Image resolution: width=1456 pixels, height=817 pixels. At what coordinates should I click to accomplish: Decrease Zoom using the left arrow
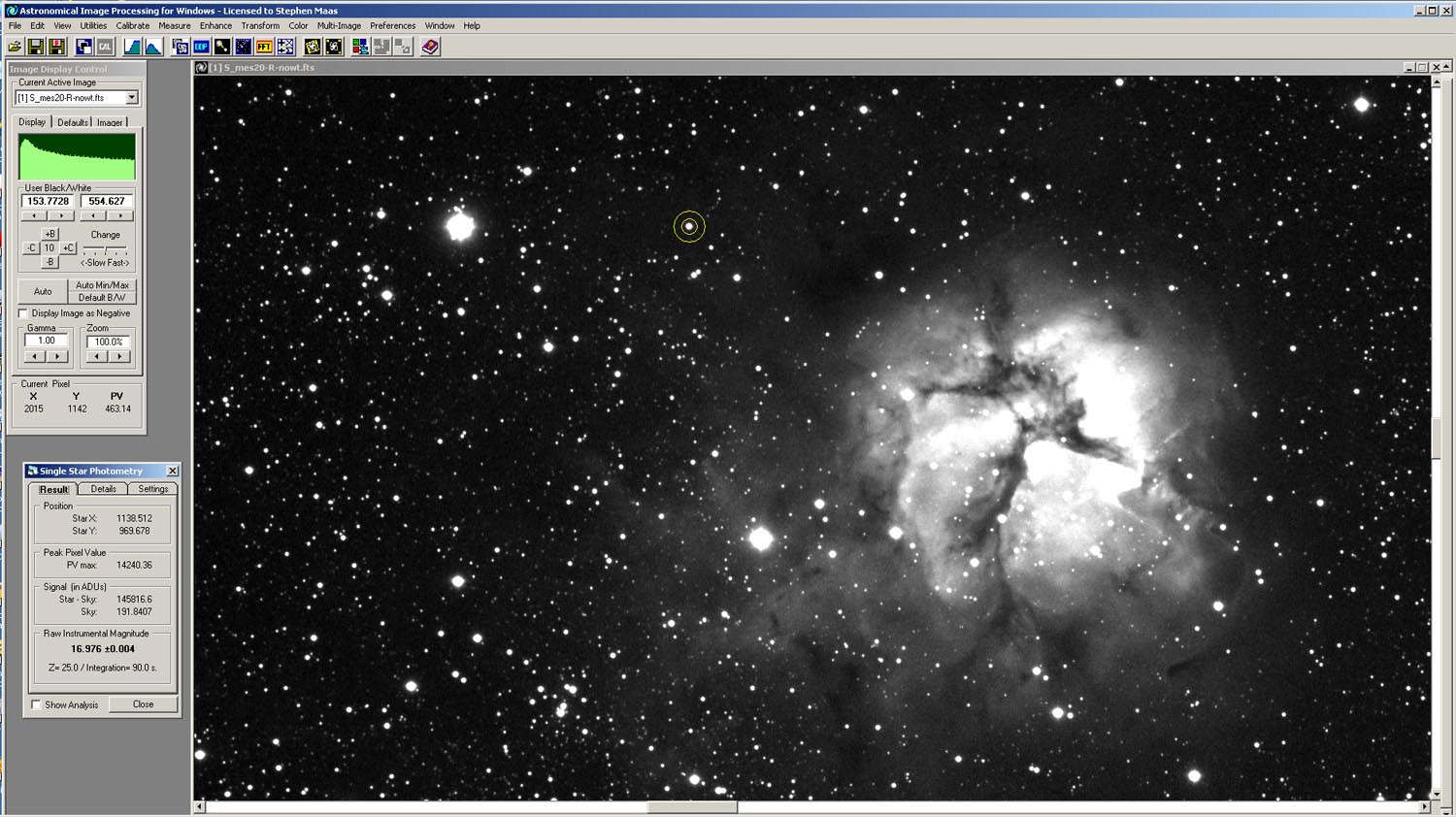tap(96, 356)
